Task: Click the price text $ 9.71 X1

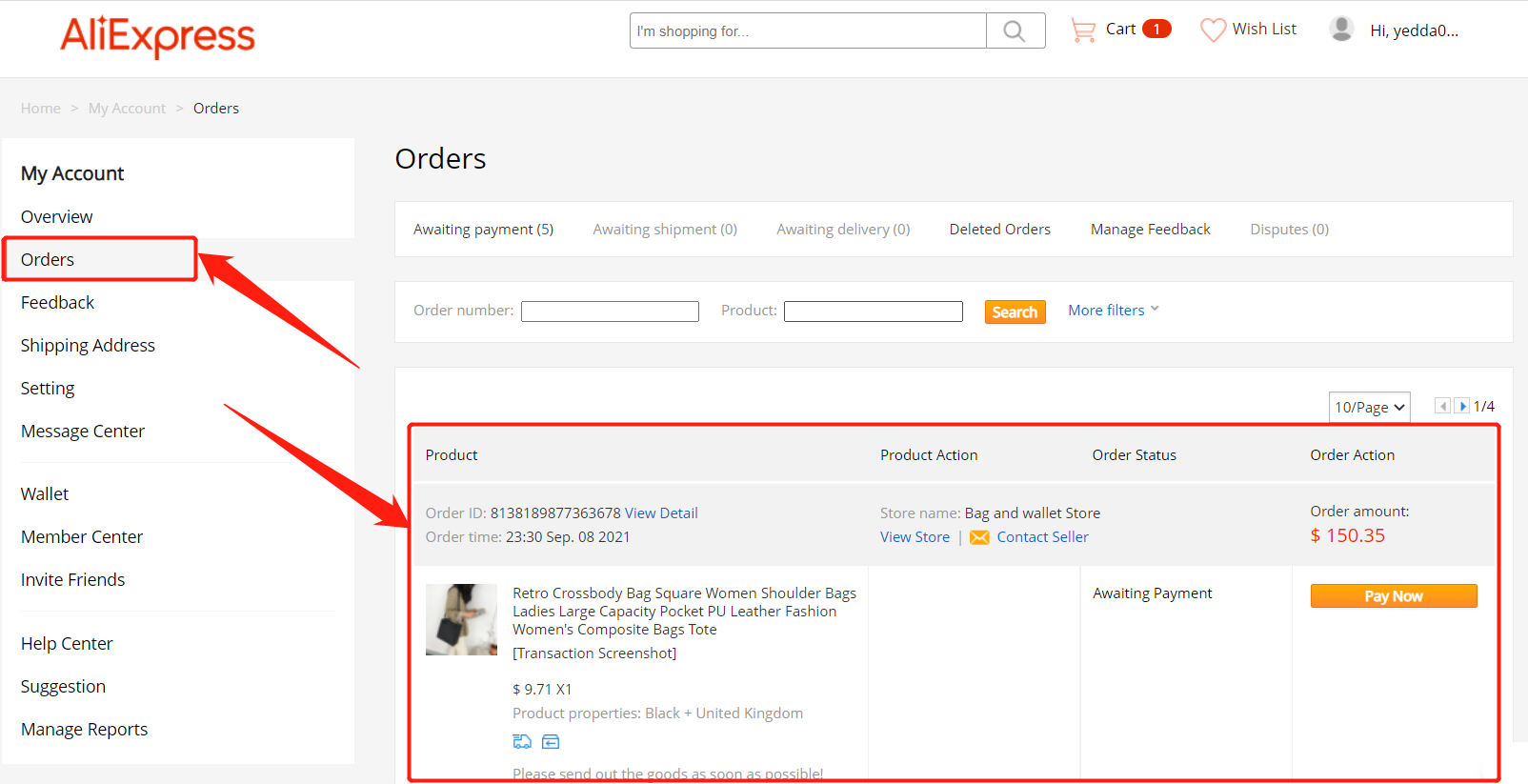Action: pos(542,690)
